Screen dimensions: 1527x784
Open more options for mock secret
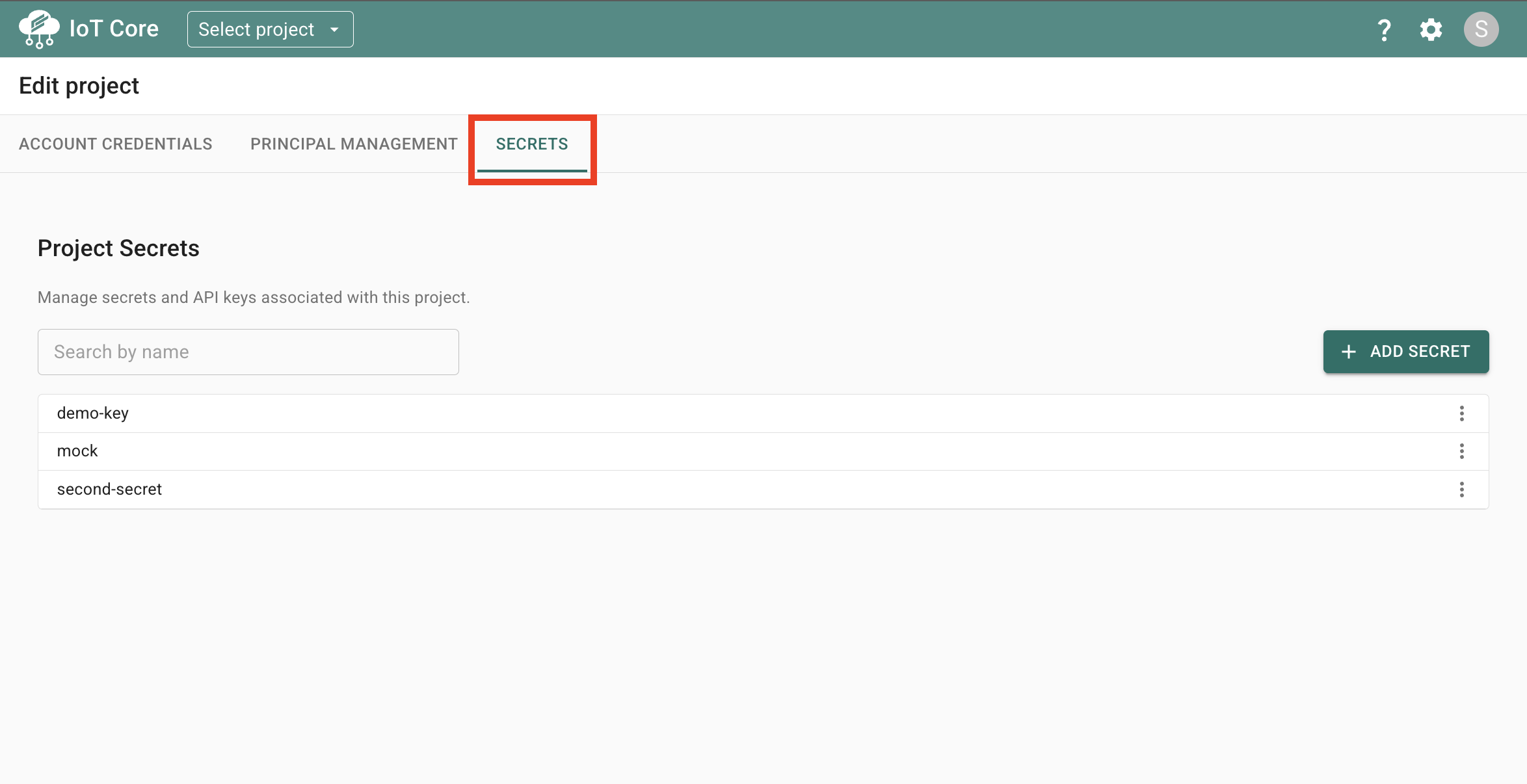click(x=1461, y=451)
